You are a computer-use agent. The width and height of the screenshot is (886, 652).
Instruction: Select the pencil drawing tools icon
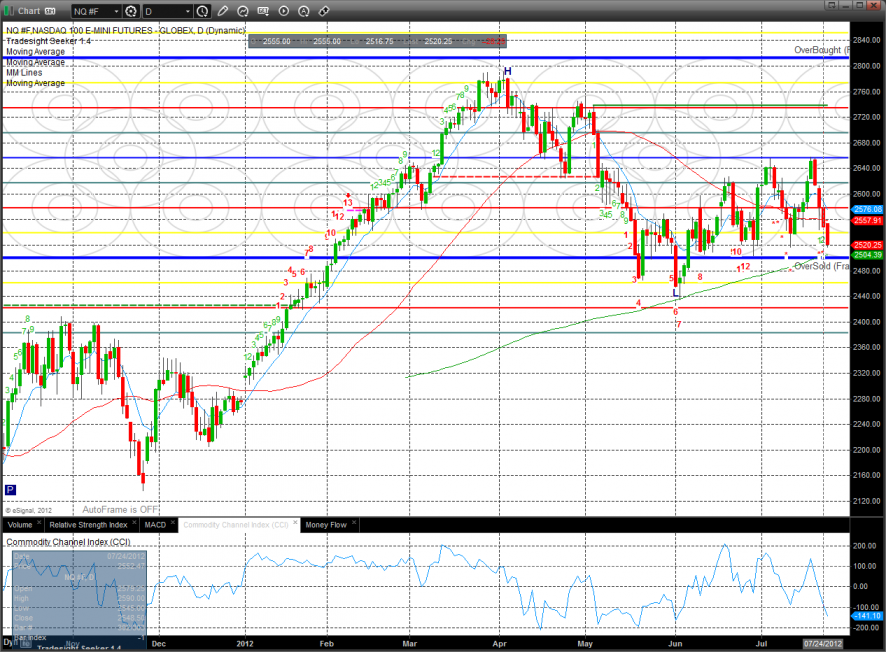pyautogui.click(x=223, y=11)
